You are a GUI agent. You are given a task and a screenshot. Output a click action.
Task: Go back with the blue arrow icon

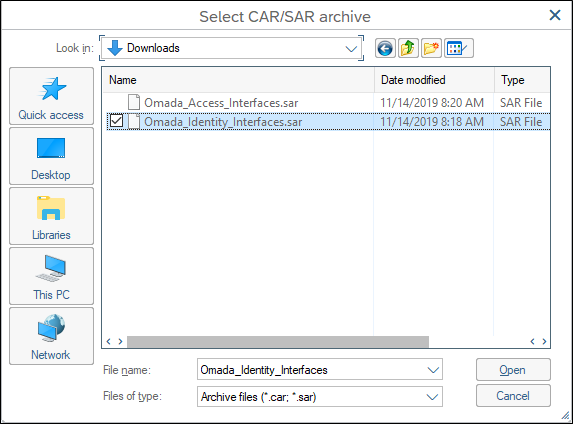pos(385,48)
